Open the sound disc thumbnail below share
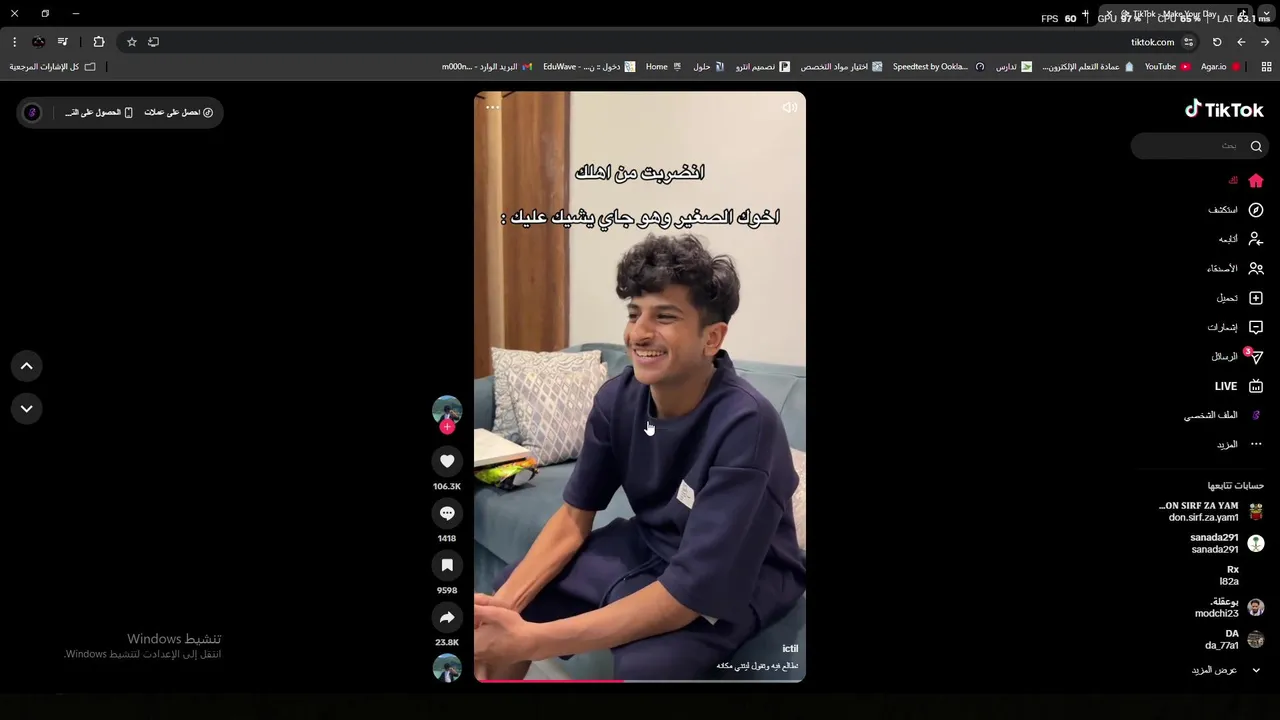 [x=447, y=668]
